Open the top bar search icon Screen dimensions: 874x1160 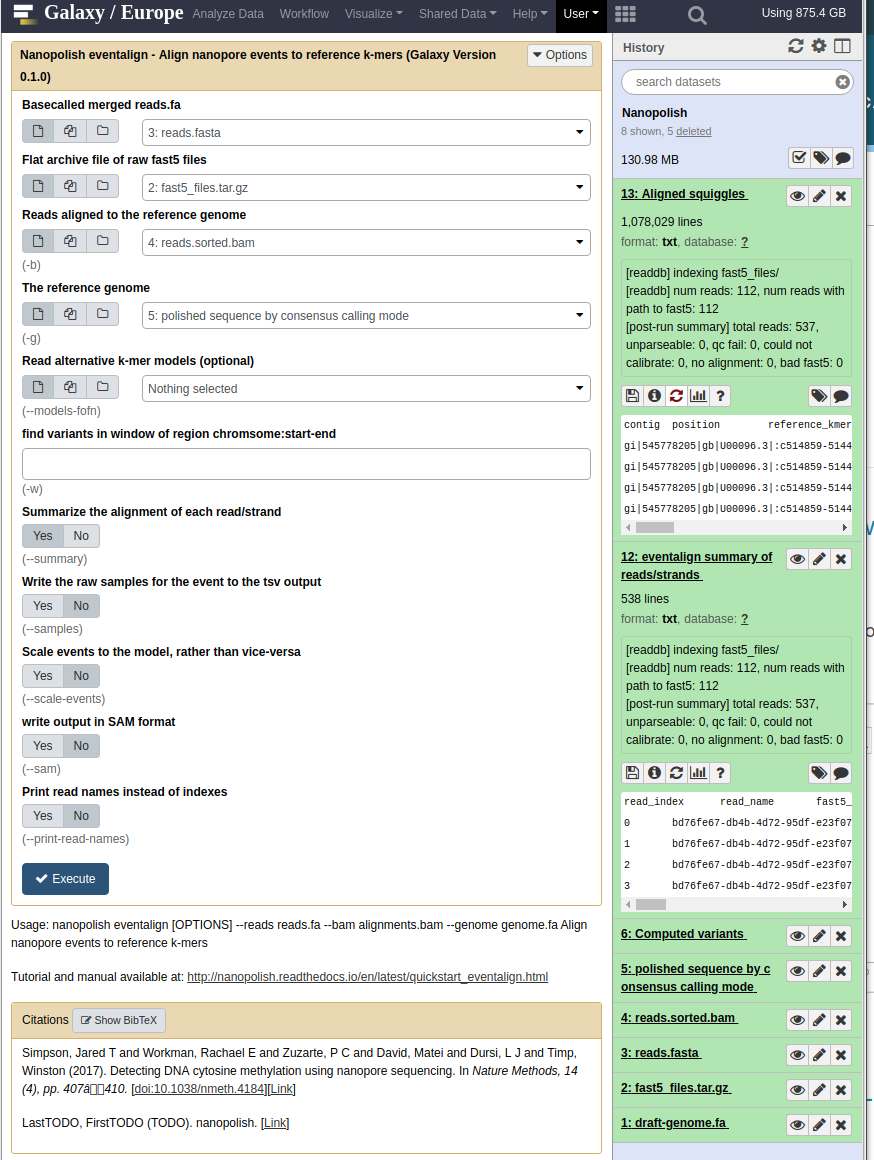coord(697,15)
